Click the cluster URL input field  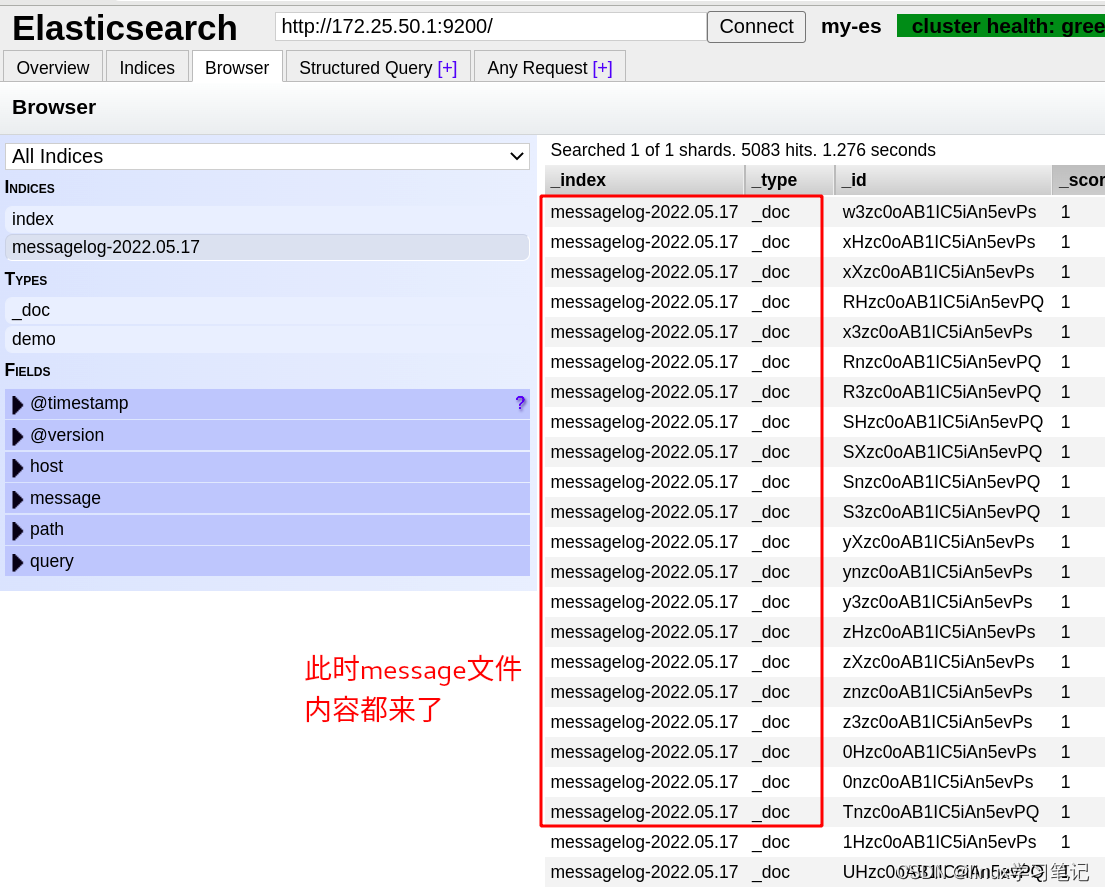(490, 27)
